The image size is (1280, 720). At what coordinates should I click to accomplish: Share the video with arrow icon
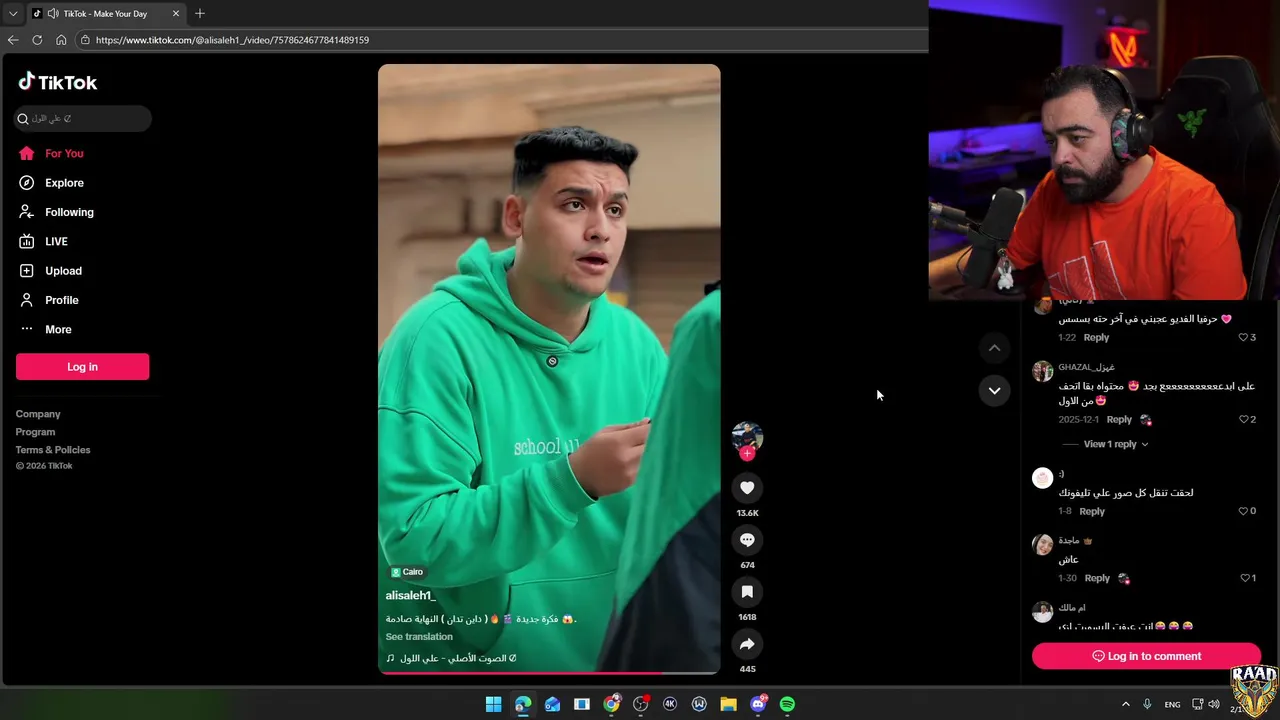click(747, 644)
